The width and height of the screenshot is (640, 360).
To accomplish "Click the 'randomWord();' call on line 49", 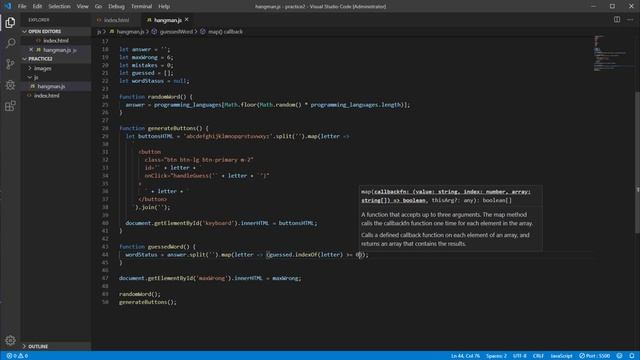I will pyautogui.click(x=140, y=294).
